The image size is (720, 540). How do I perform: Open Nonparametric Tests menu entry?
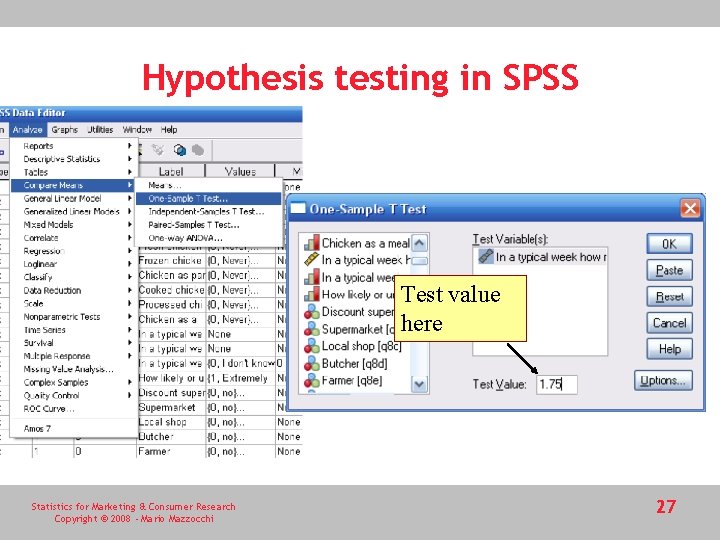[73, 317]
